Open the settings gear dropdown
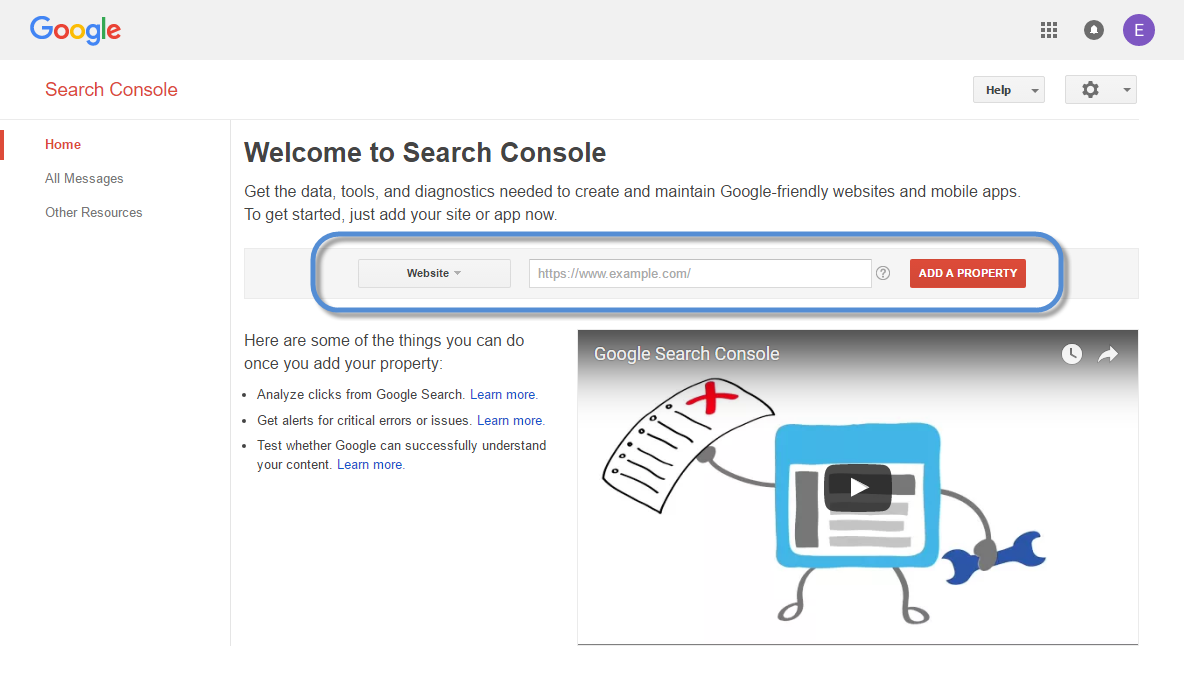 (1100, 90)
